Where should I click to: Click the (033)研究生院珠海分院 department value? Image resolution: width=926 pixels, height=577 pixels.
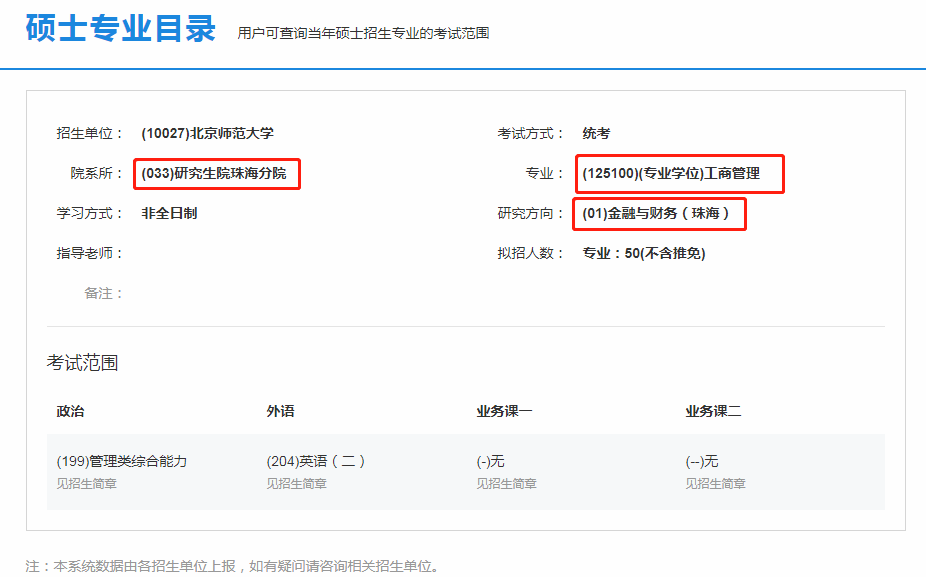[214, 173]
